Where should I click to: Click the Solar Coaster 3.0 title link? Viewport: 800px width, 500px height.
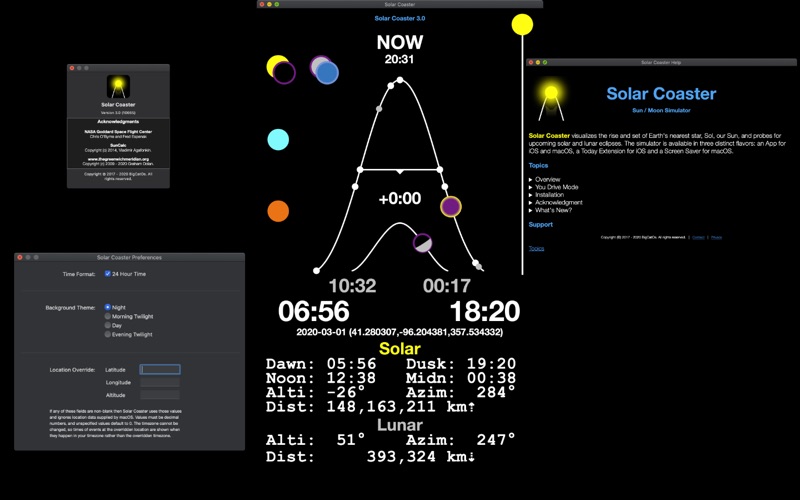coord(399,18)
